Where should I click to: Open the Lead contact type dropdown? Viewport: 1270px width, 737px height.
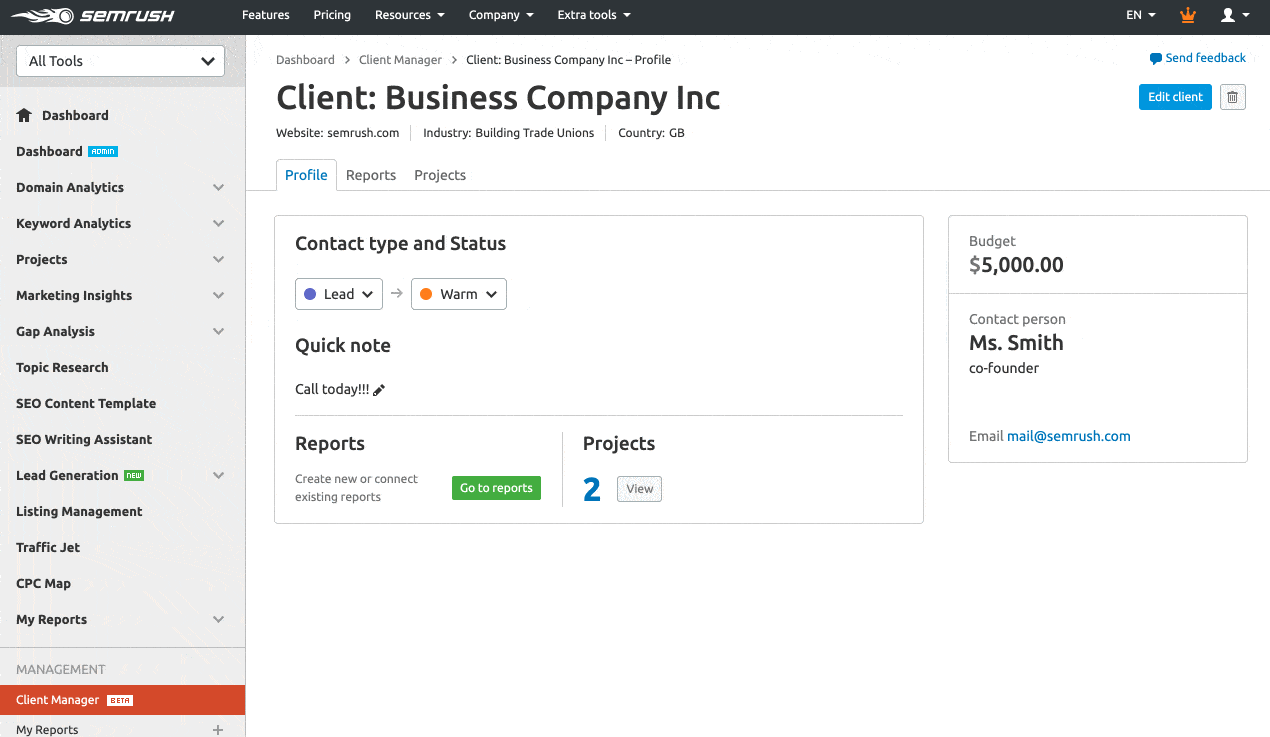point(339,294)
